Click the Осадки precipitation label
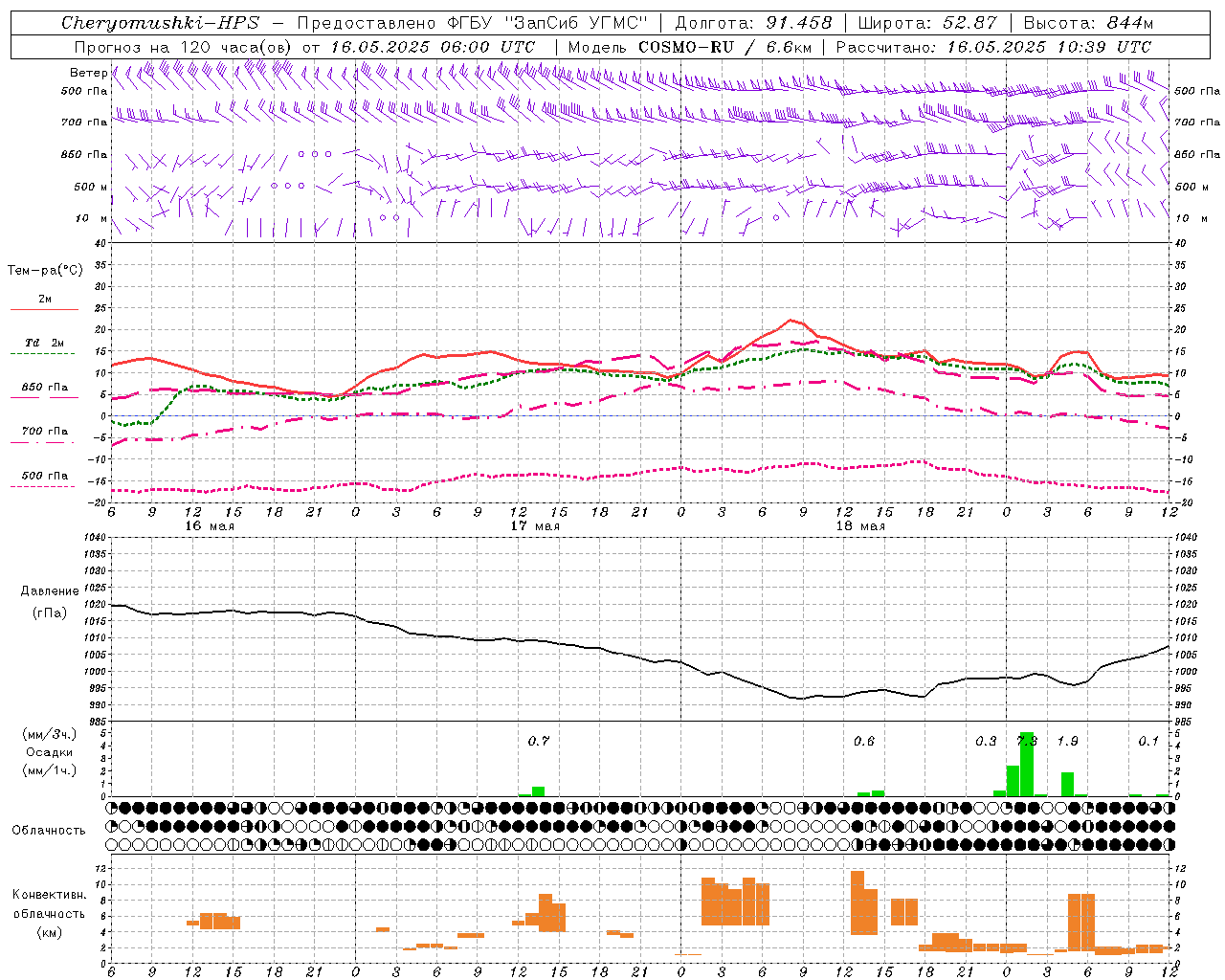This screenshot has height=980, width=1225. (50, 752)
